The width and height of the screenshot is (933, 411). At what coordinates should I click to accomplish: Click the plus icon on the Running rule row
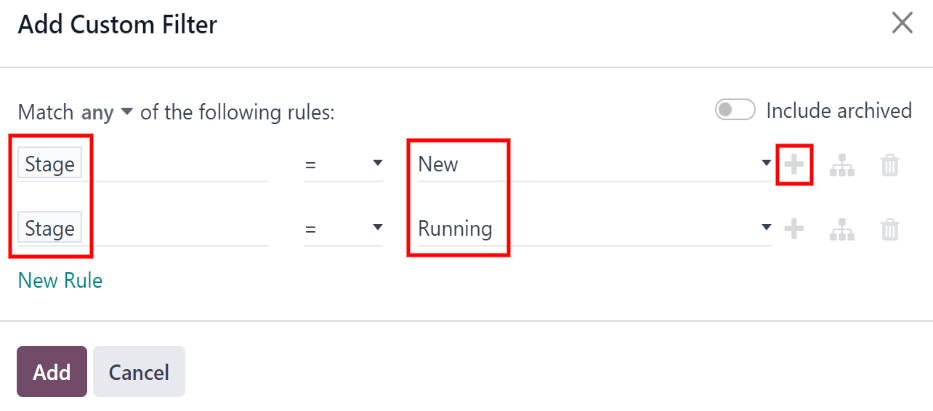click(x=794, y=229)
